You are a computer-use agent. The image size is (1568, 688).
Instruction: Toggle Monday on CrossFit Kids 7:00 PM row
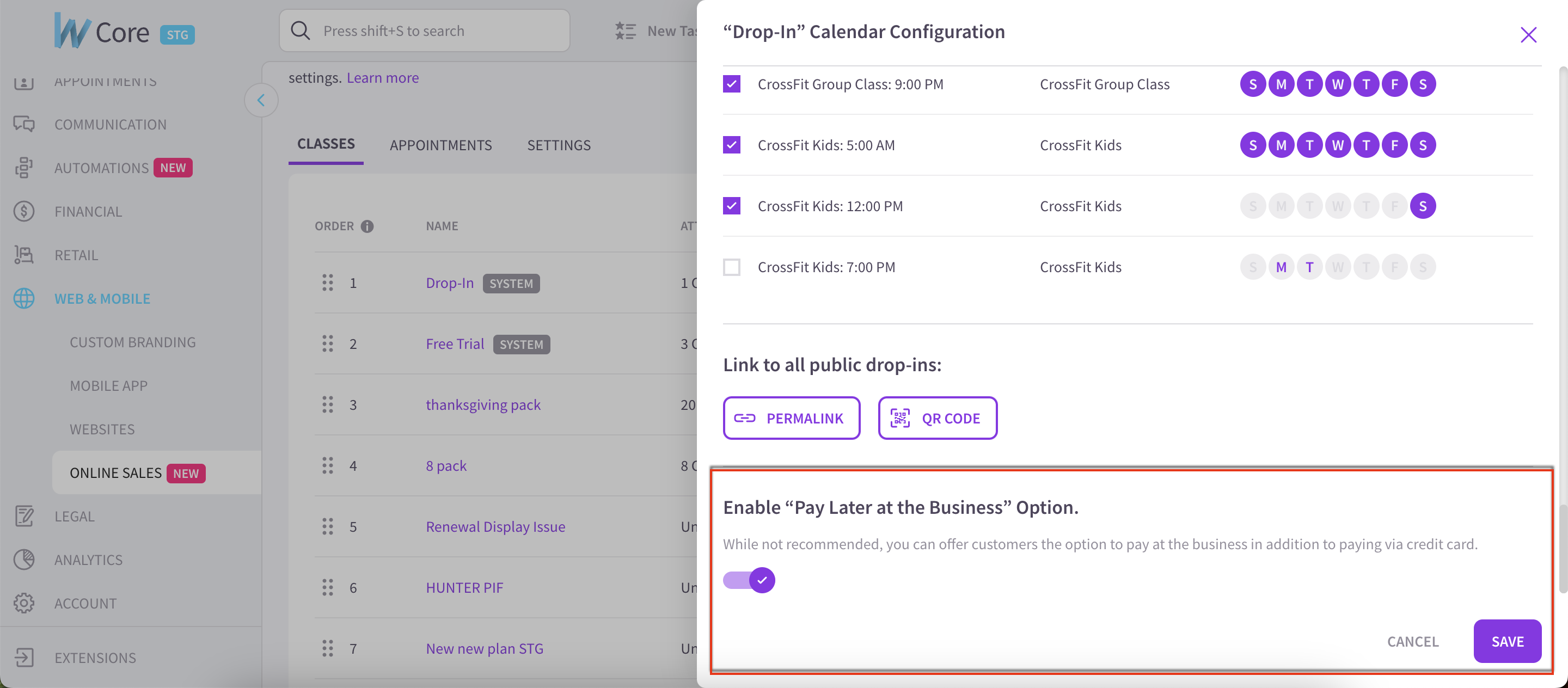coord(1281,267)
